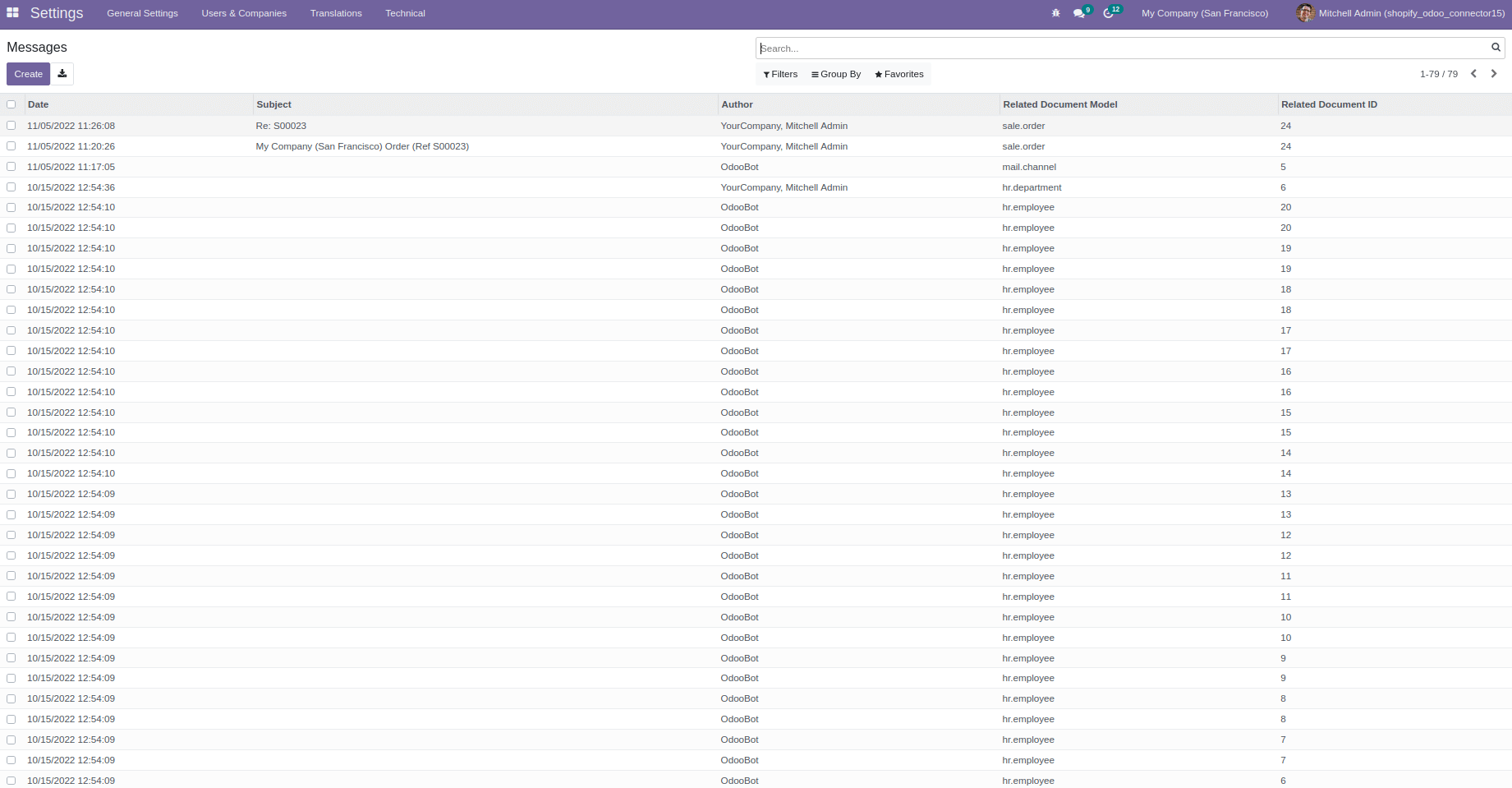1512x788 pixels.
Task: Toggle the select-all checkbox in header
Action: coord(11,104)
